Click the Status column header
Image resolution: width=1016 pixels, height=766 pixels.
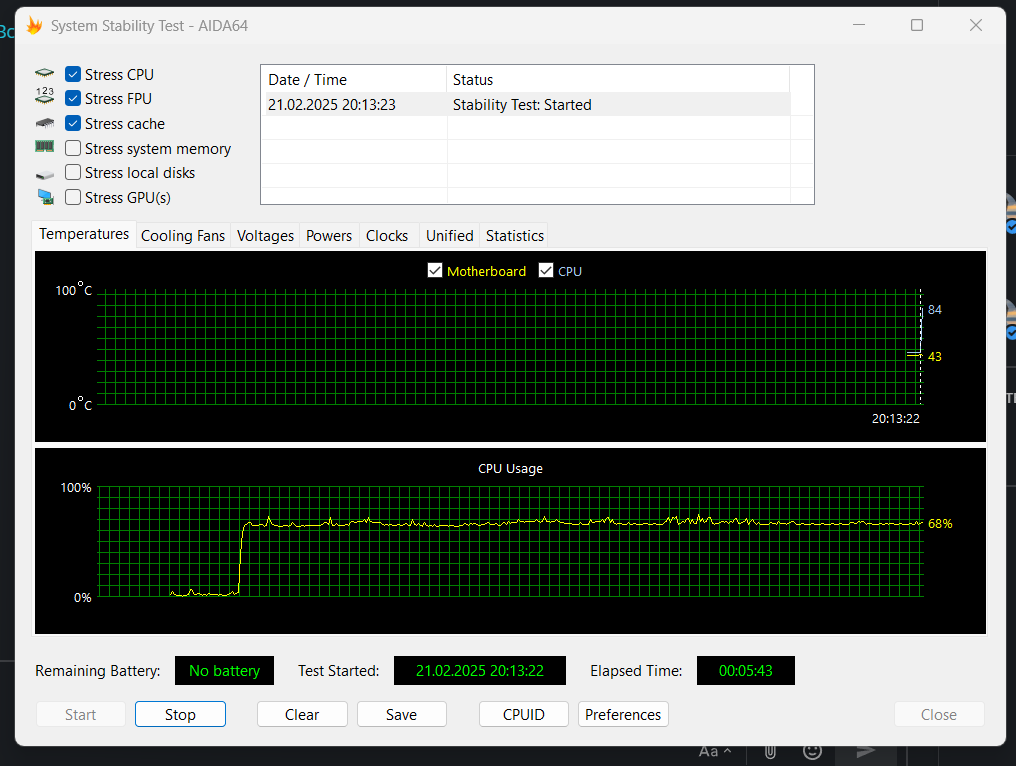click(x=618, y=80)
